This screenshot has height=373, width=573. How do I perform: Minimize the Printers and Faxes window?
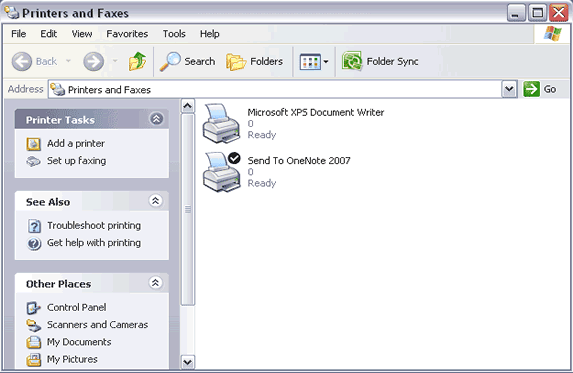(516, 13)
